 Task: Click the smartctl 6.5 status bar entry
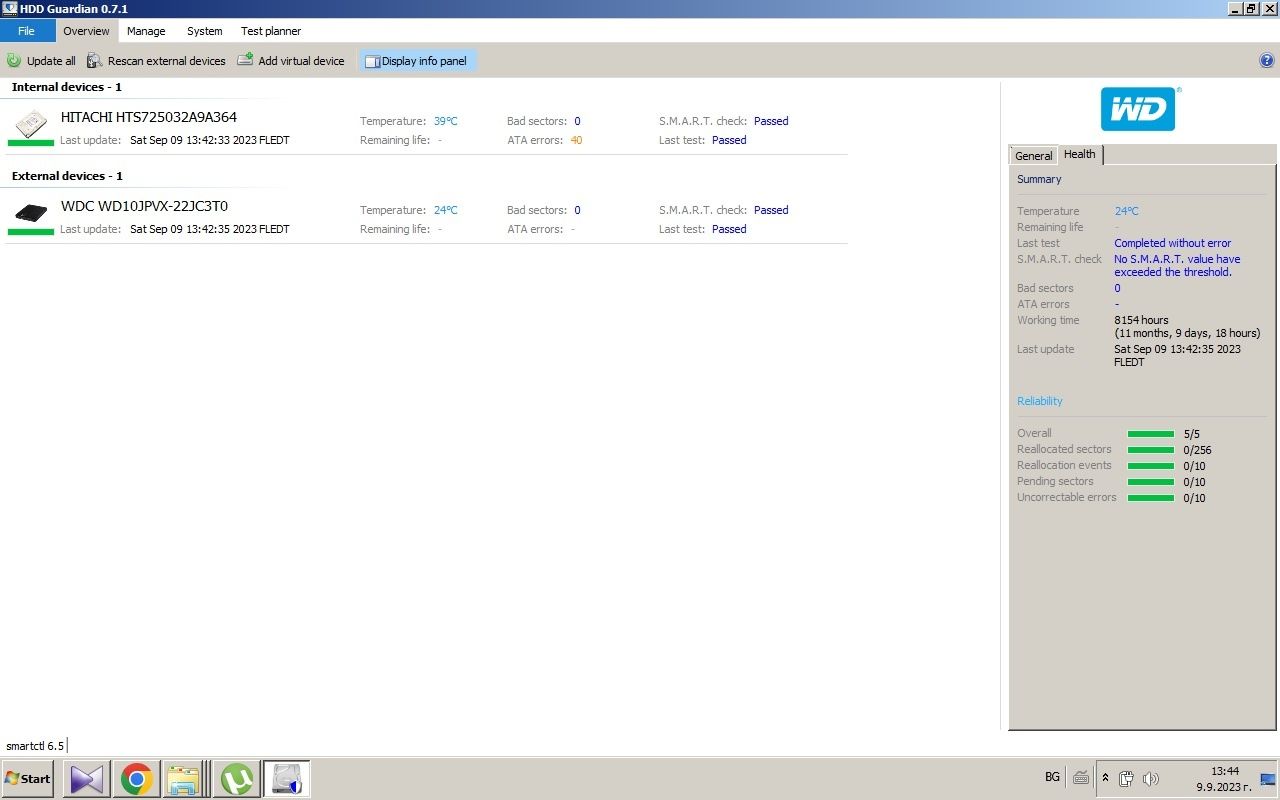[x=35, y=746]
